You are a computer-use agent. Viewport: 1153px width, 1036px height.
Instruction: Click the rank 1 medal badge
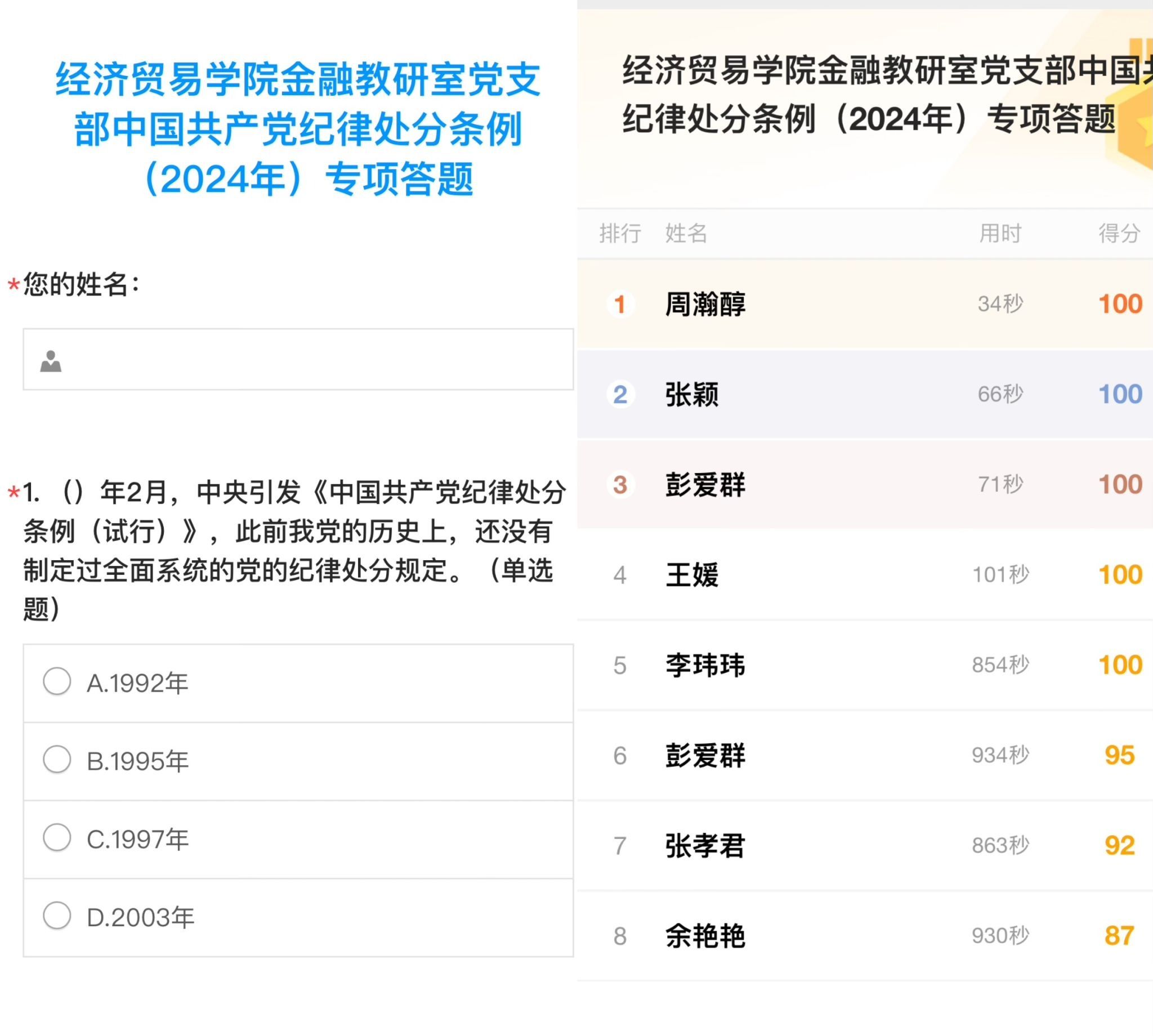pyautogui.click(x=620, y=304)
